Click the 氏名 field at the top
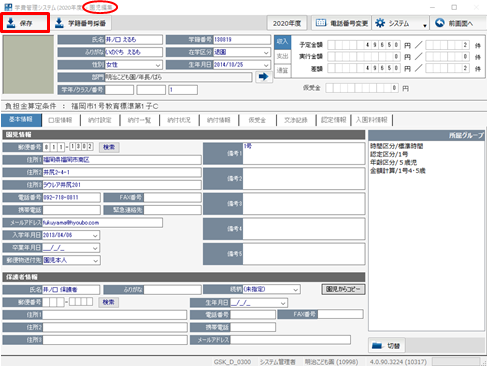 pos(134,40)
